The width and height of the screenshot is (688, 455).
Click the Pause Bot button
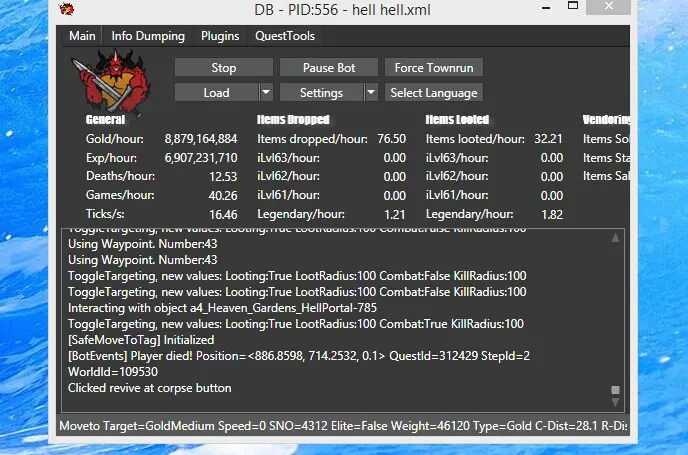click(x=329, y=68)
